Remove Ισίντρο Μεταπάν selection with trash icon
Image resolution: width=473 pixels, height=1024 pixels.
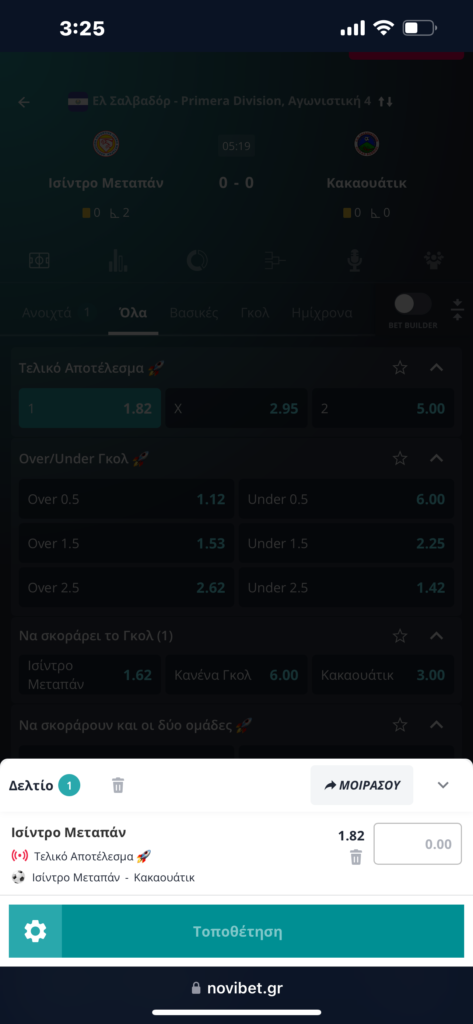point(355,857)
